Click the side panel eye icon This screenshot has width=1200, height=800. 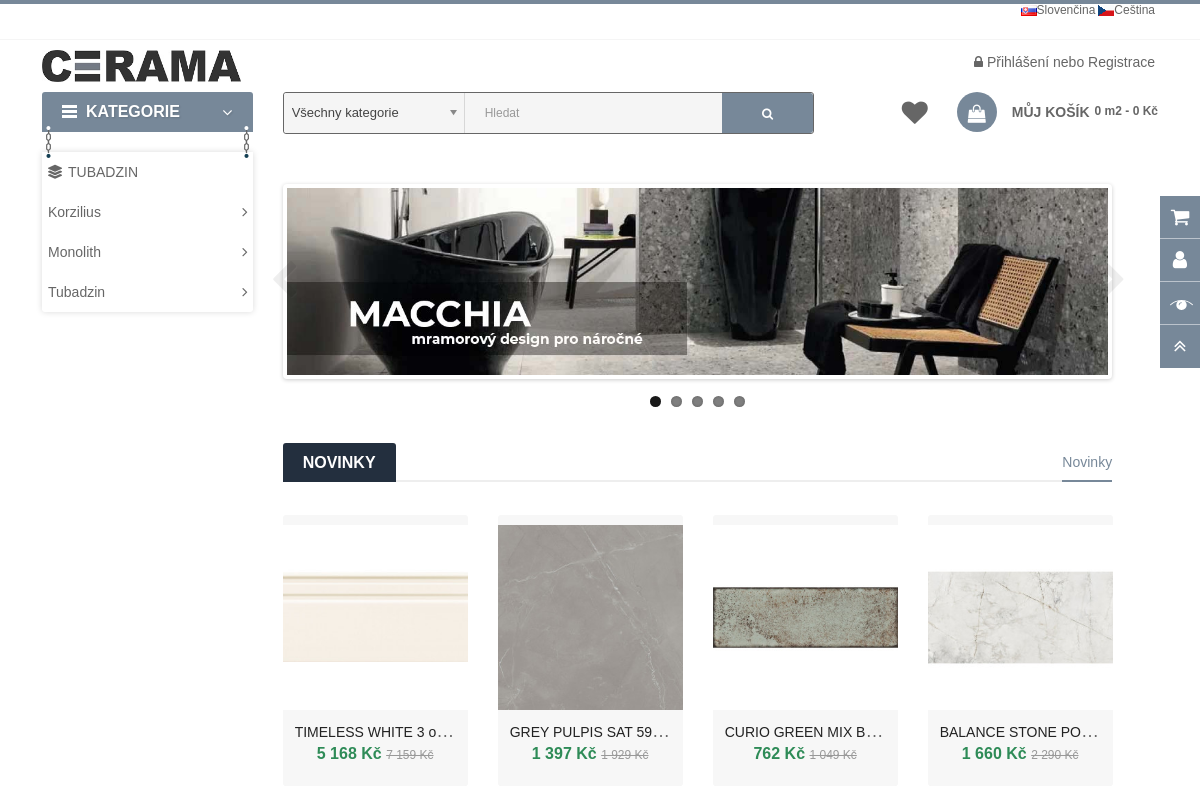coord(1180,303)
